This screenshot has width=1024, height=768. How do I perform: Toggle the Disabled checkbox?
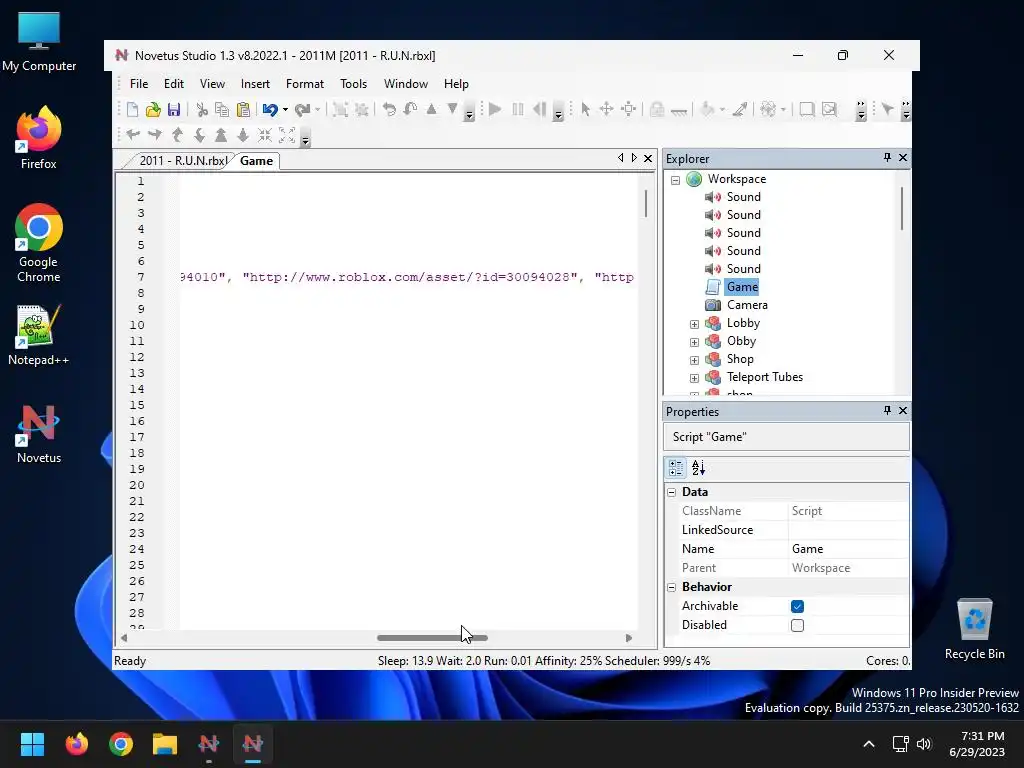797,625
